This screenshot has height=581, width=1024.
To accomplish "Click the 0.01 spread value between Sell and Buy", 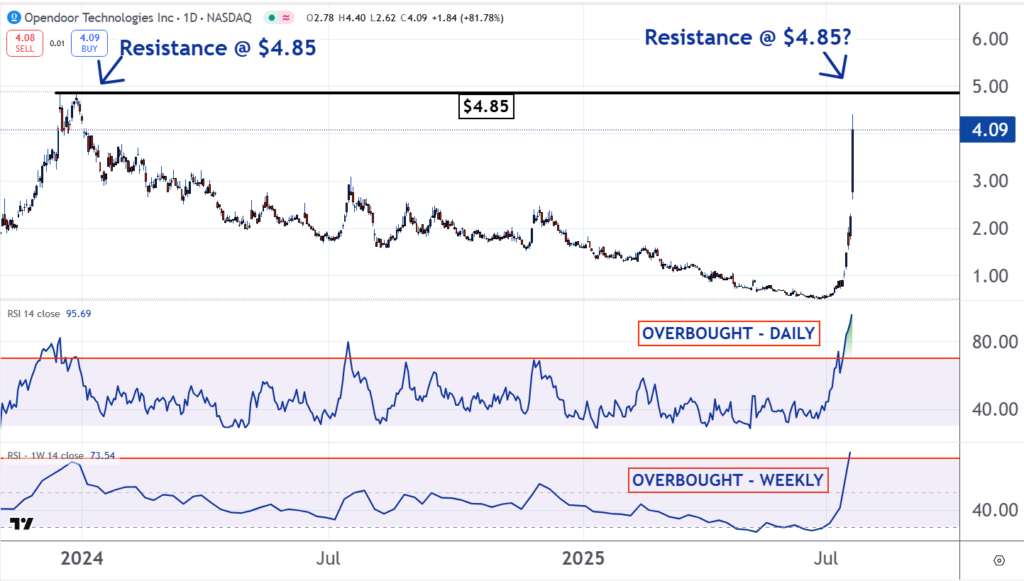I will point(57,44).
